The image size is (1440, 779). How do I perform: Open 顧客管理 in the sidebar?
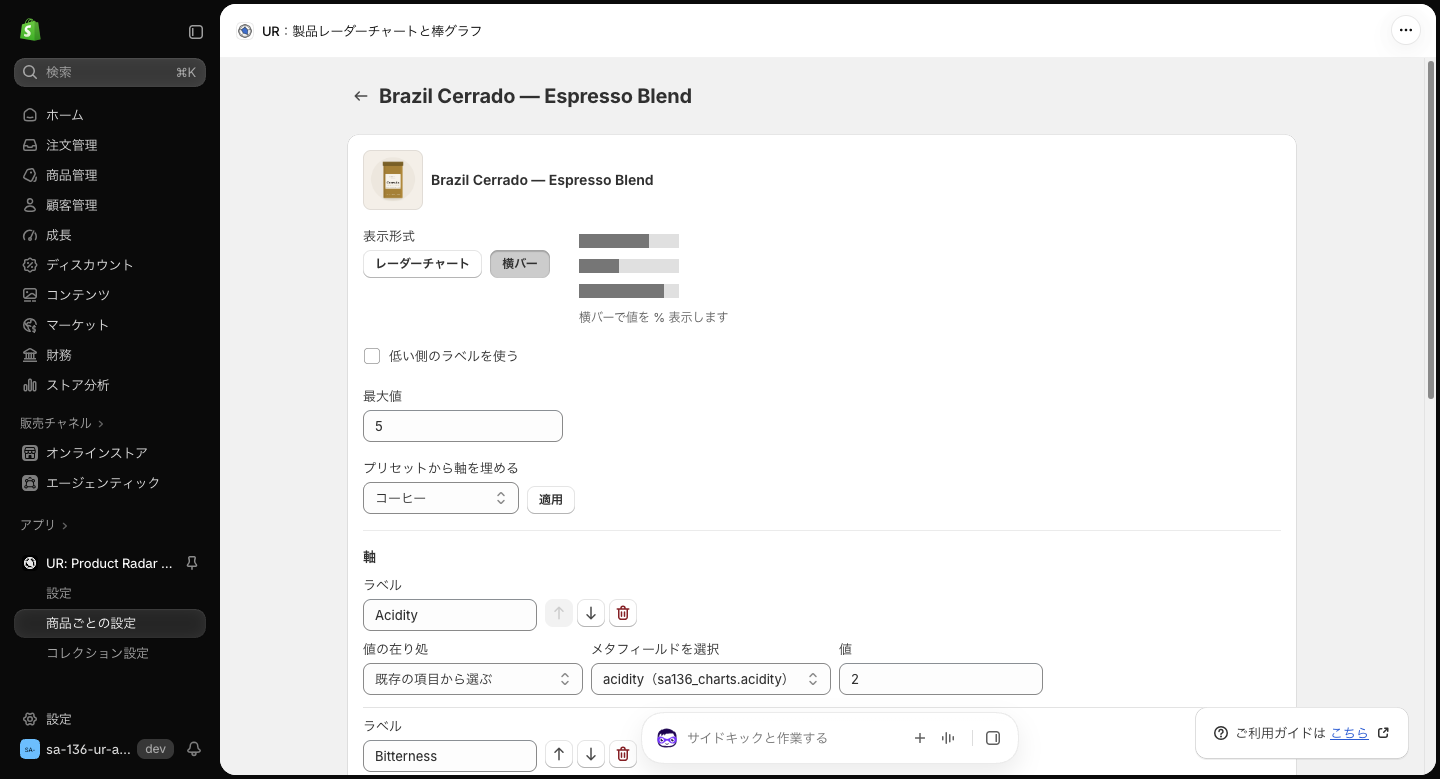tap(110, 205)
